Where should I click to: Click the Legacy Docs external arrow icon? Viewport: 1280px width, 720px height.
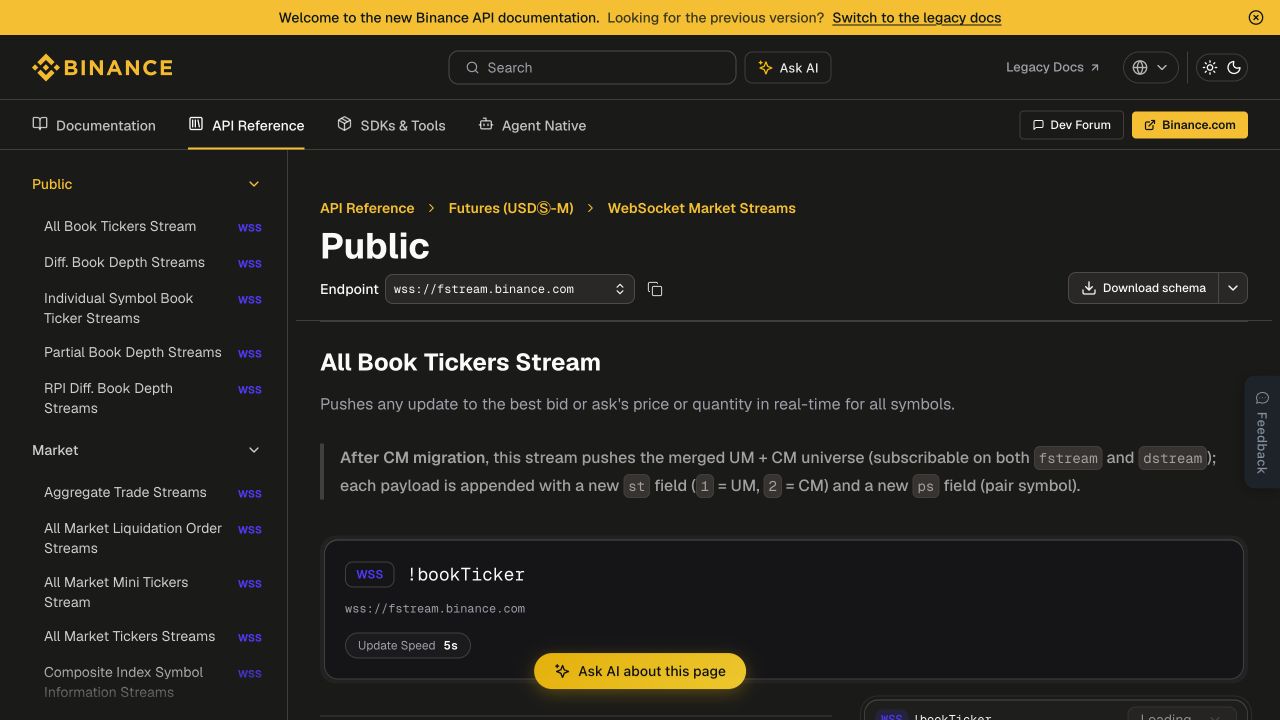(x=1095, y=68)
